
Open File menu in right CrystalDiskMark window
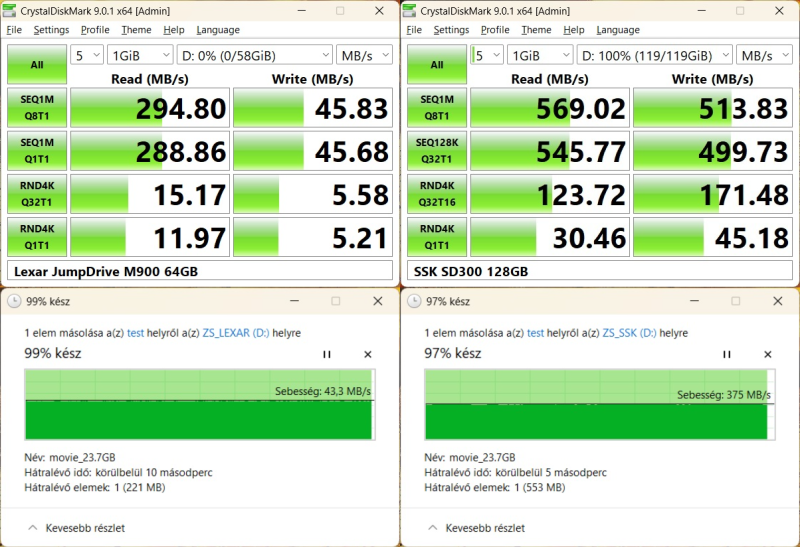tap(414, 30)
